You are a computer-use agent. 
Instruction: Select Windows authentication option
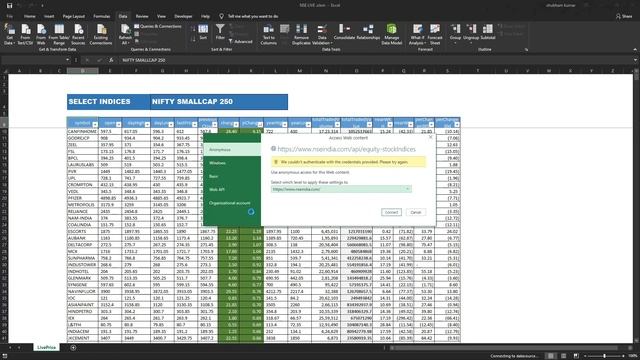coord(232,163)
